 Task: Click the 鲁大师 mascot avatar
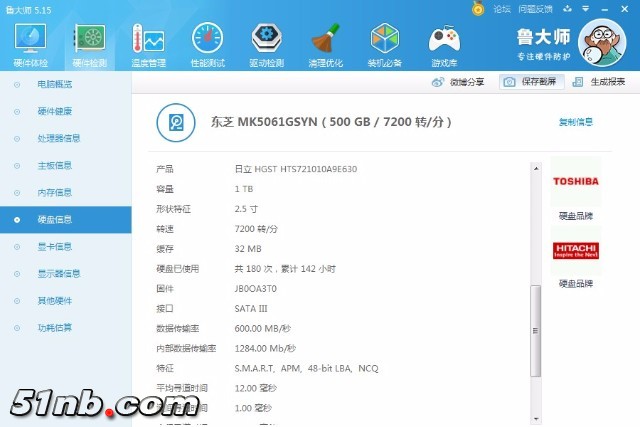(x=602, y=42)
